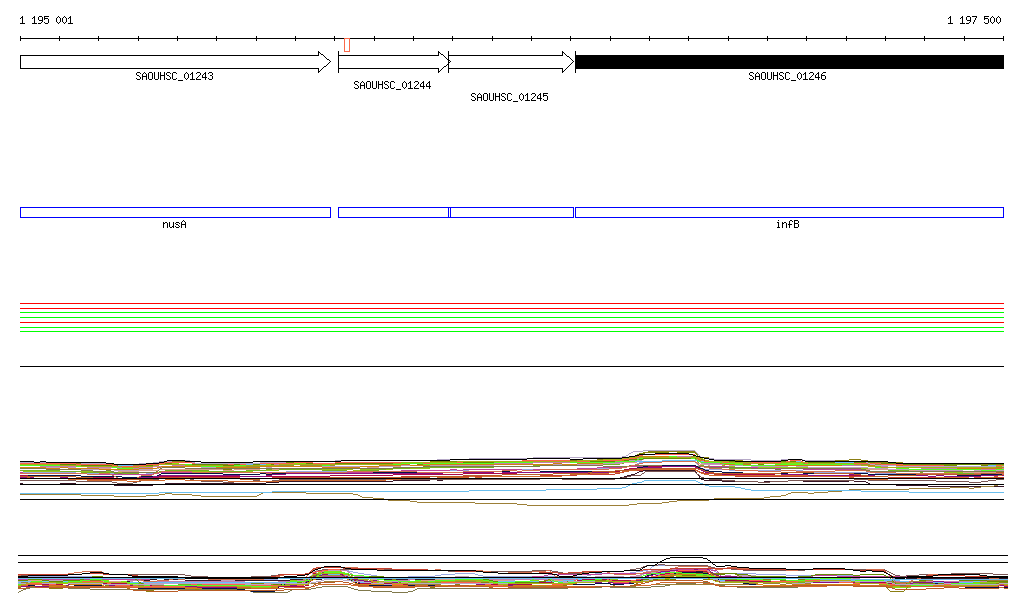Screen dimensions: 1024x611
Task: Select the SAOUHSC_01244 gene arrow
Action: coord(393,62)
